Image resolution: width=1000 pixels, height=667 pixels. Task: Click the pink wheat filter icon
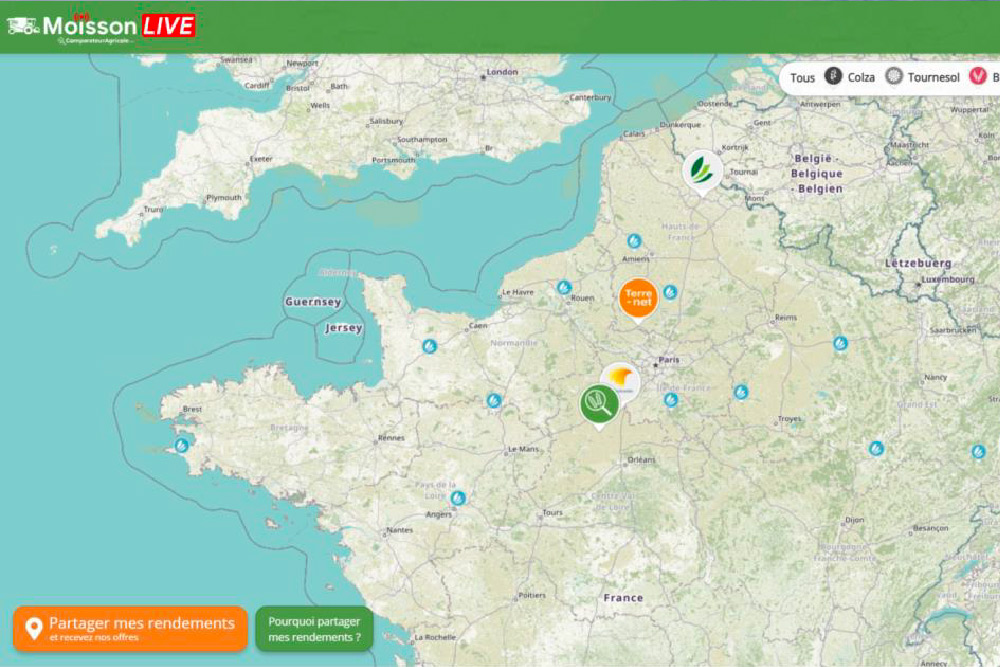pos(978,77)
